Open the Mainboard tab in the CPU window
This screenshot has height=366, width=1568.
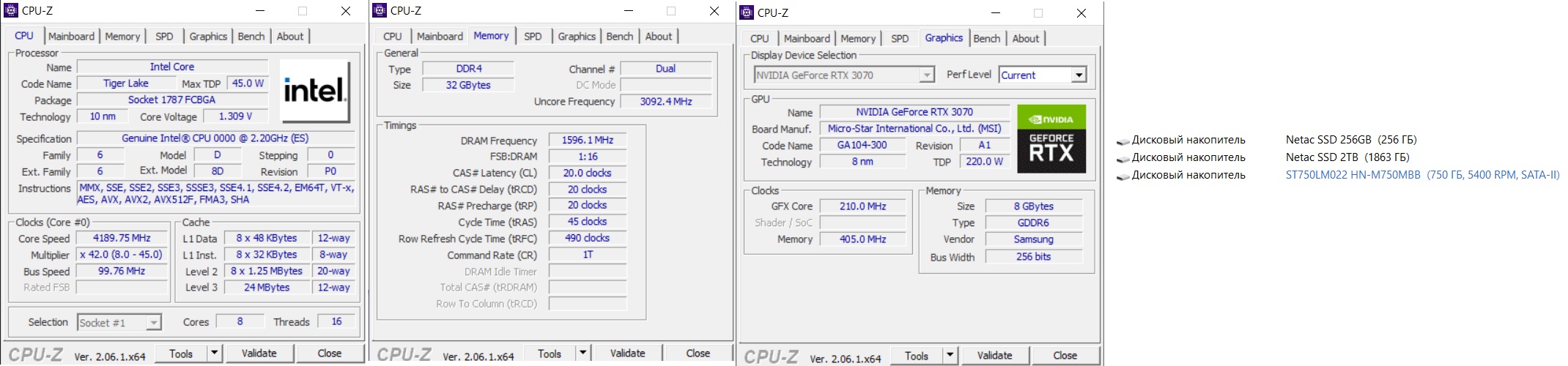click(71, 36)
